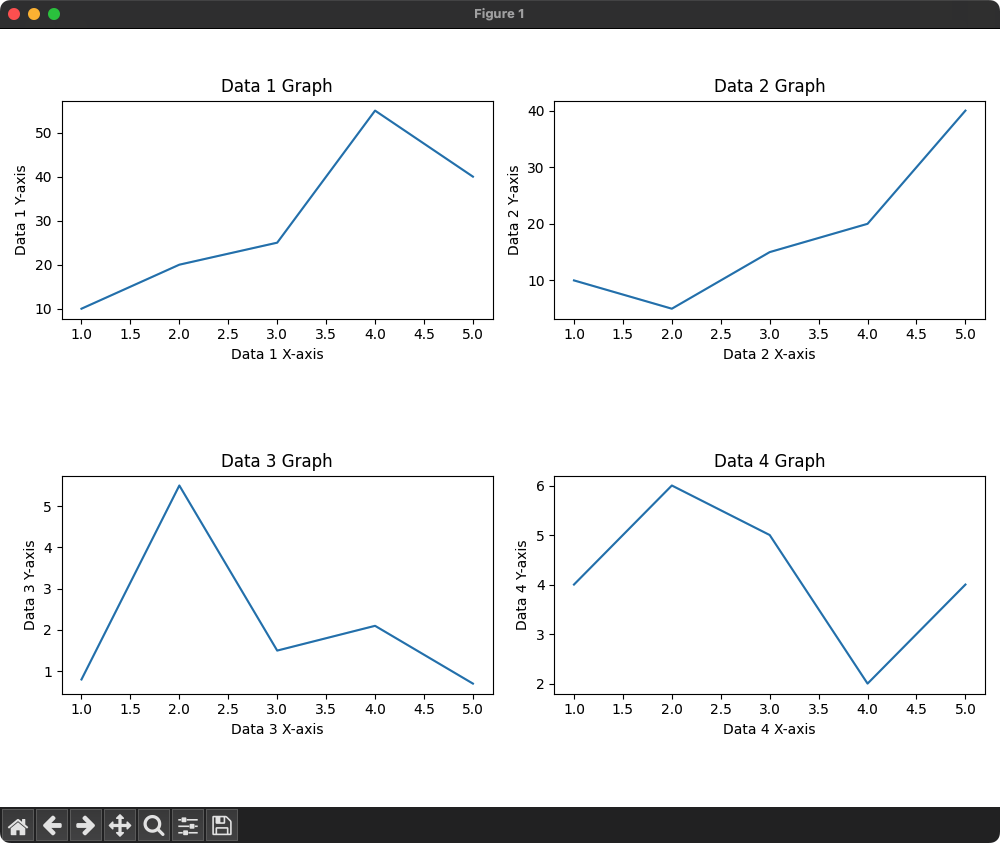Activate the Pan/move axes tool

pos(120,826)
